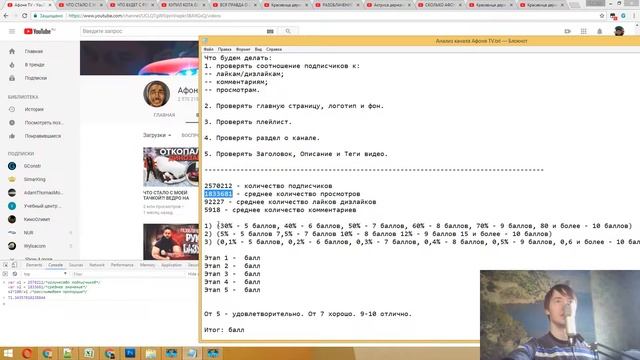The width and height of the screenshot is (640, 360).
Task: Open the ЧТО СТАЛО С МОЕЙ ТАЧКОЙ video title
Action: click(x=166, y=195)
